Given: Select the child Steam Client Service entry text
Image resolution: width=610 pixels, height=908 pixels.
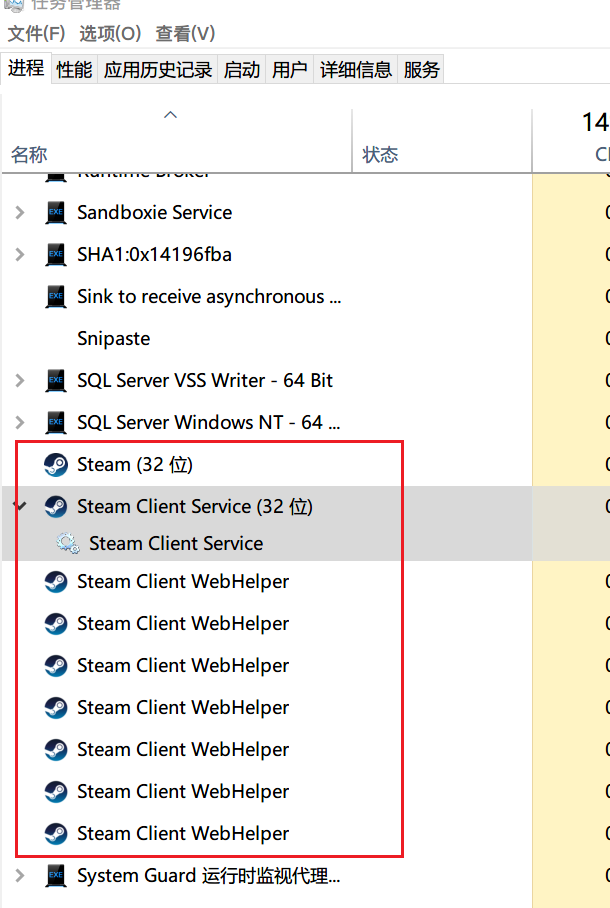Looking at the screenshot, I should pyautogui.click(x=176, y=543).
